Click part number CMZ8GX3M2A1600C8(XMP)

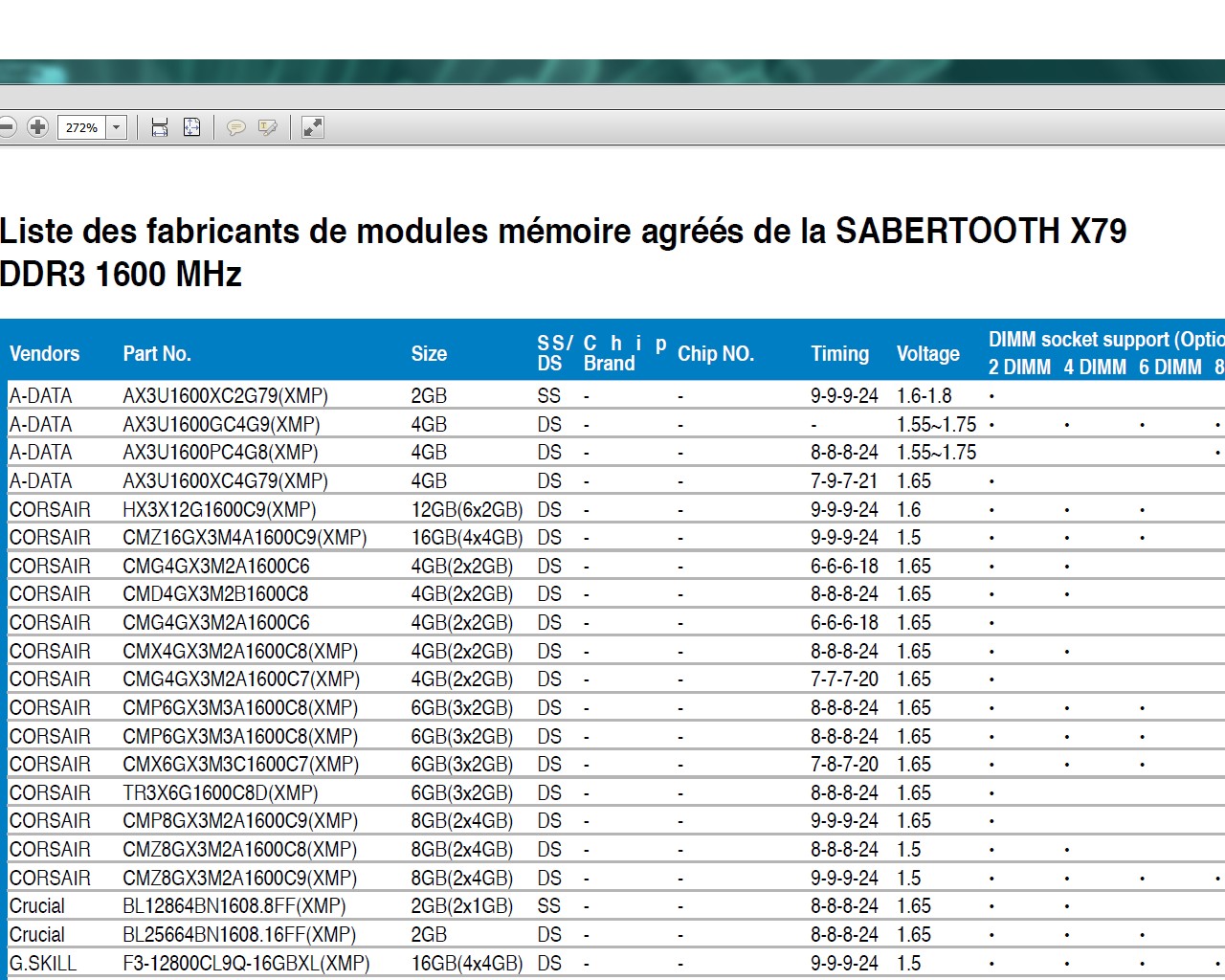(240, 849)
